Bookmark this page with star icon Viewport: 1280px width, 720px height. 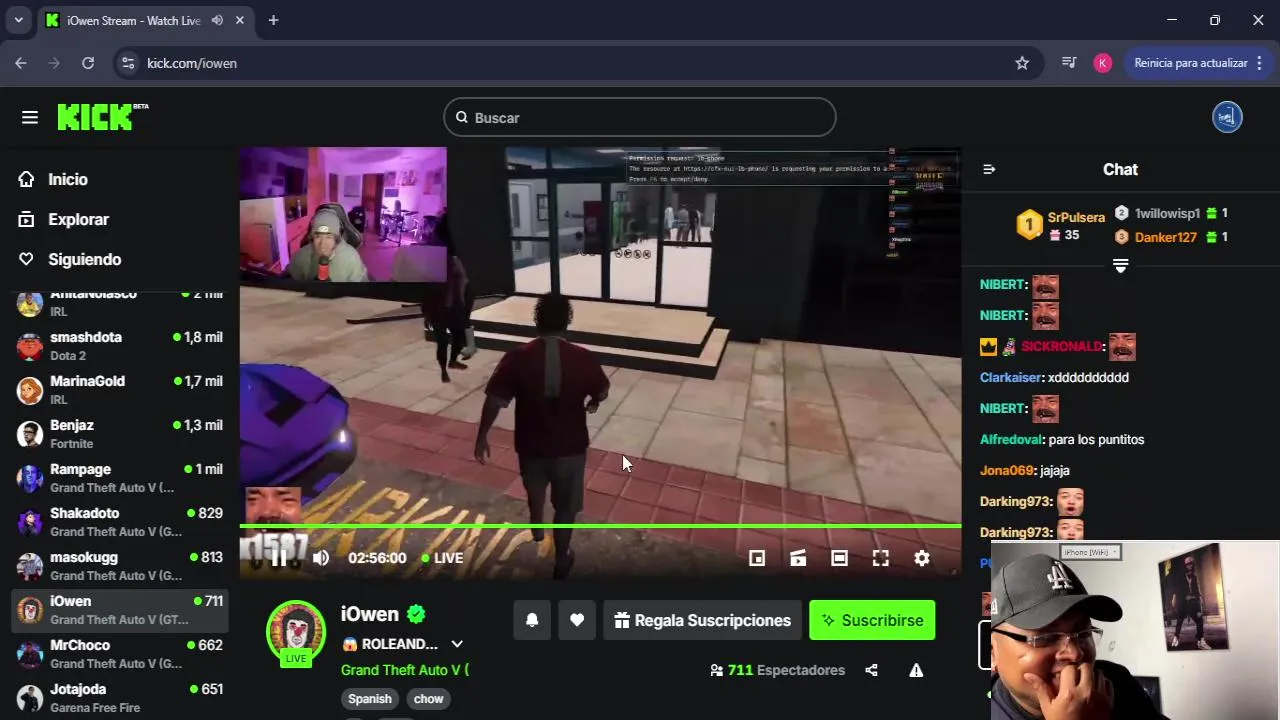point(1022,63)
